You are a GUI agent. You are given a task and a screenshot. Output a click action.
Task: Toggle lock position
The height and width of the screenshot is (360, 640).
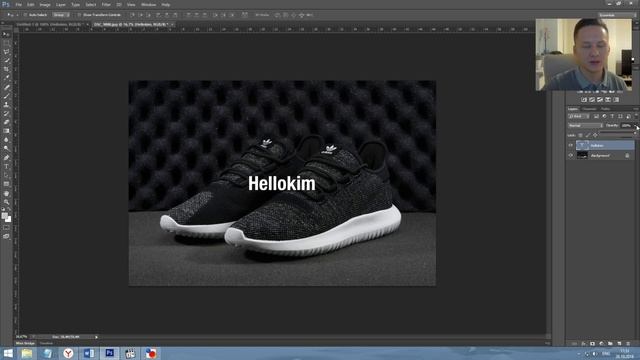coord(595,135)
